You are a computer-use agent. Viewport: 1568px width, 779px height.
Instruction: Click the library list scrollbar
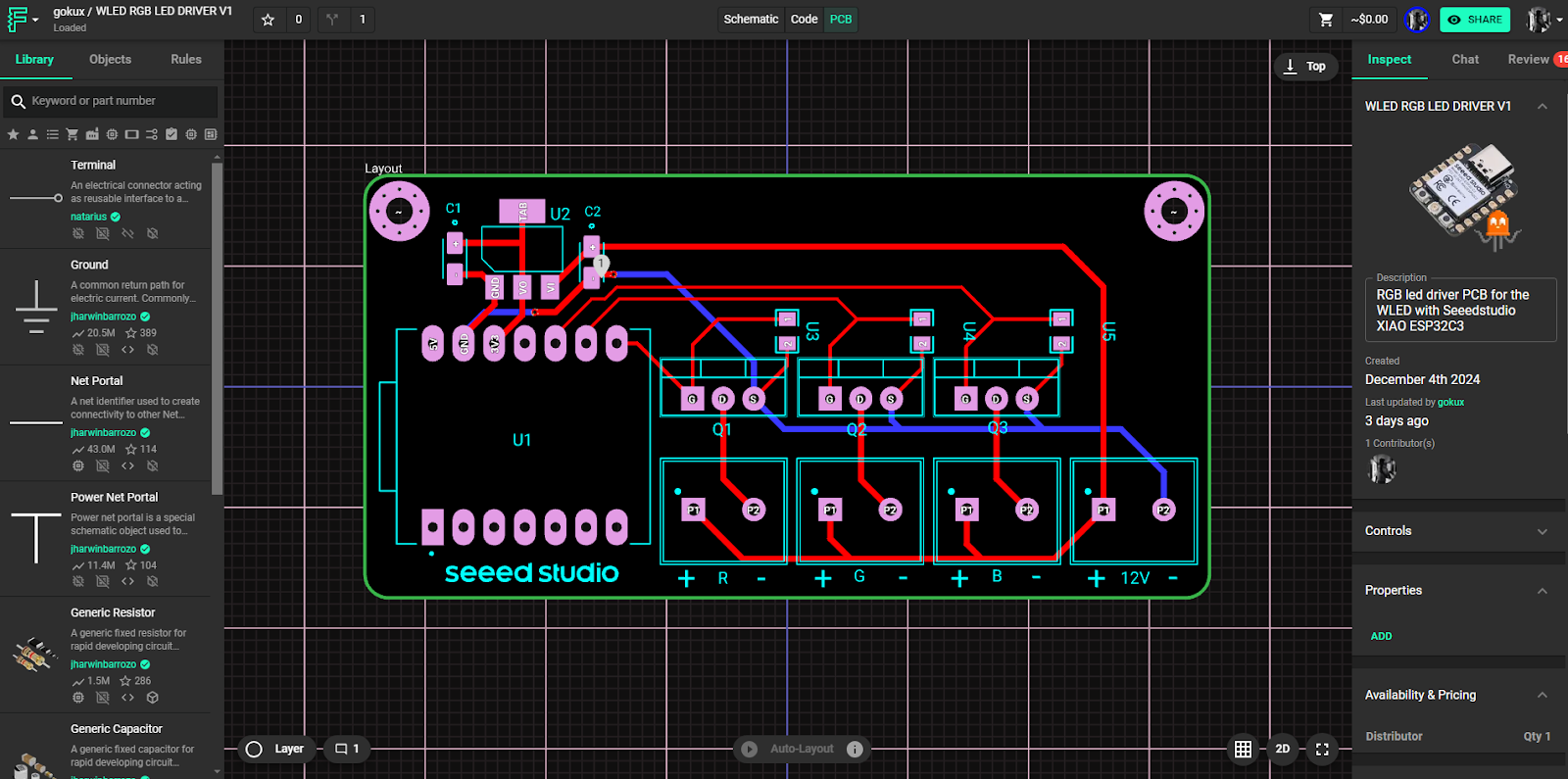pyautogui.click(x=217, y=328)
